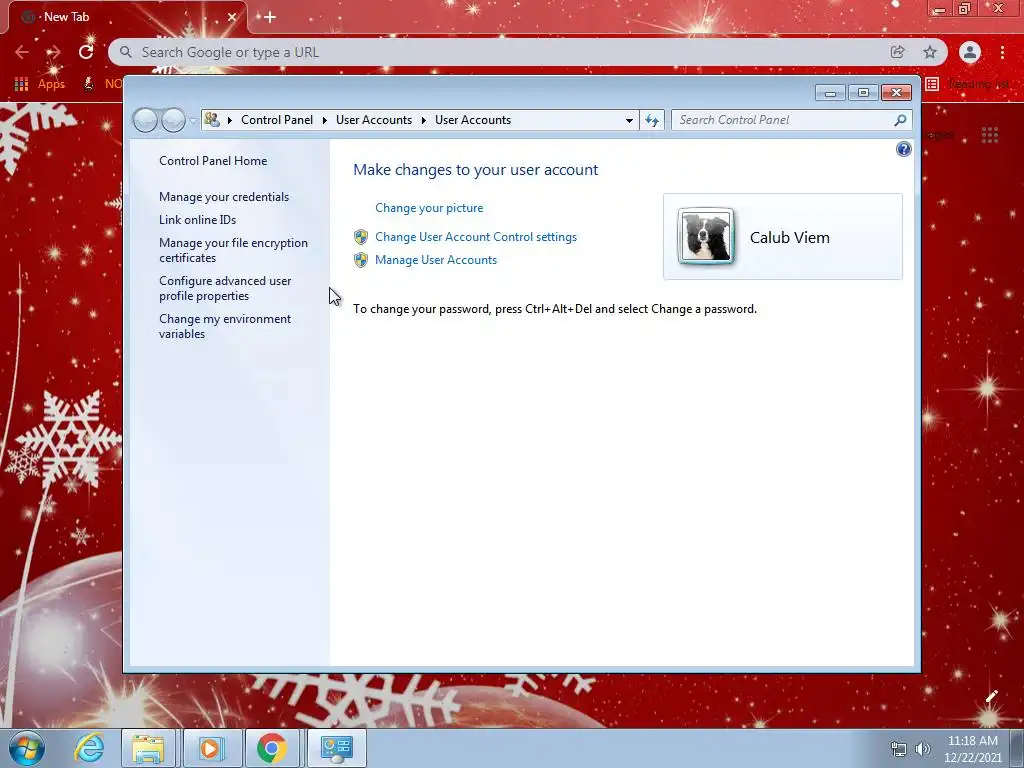Switch to Chrome via taskbar icon

(272, 748)
